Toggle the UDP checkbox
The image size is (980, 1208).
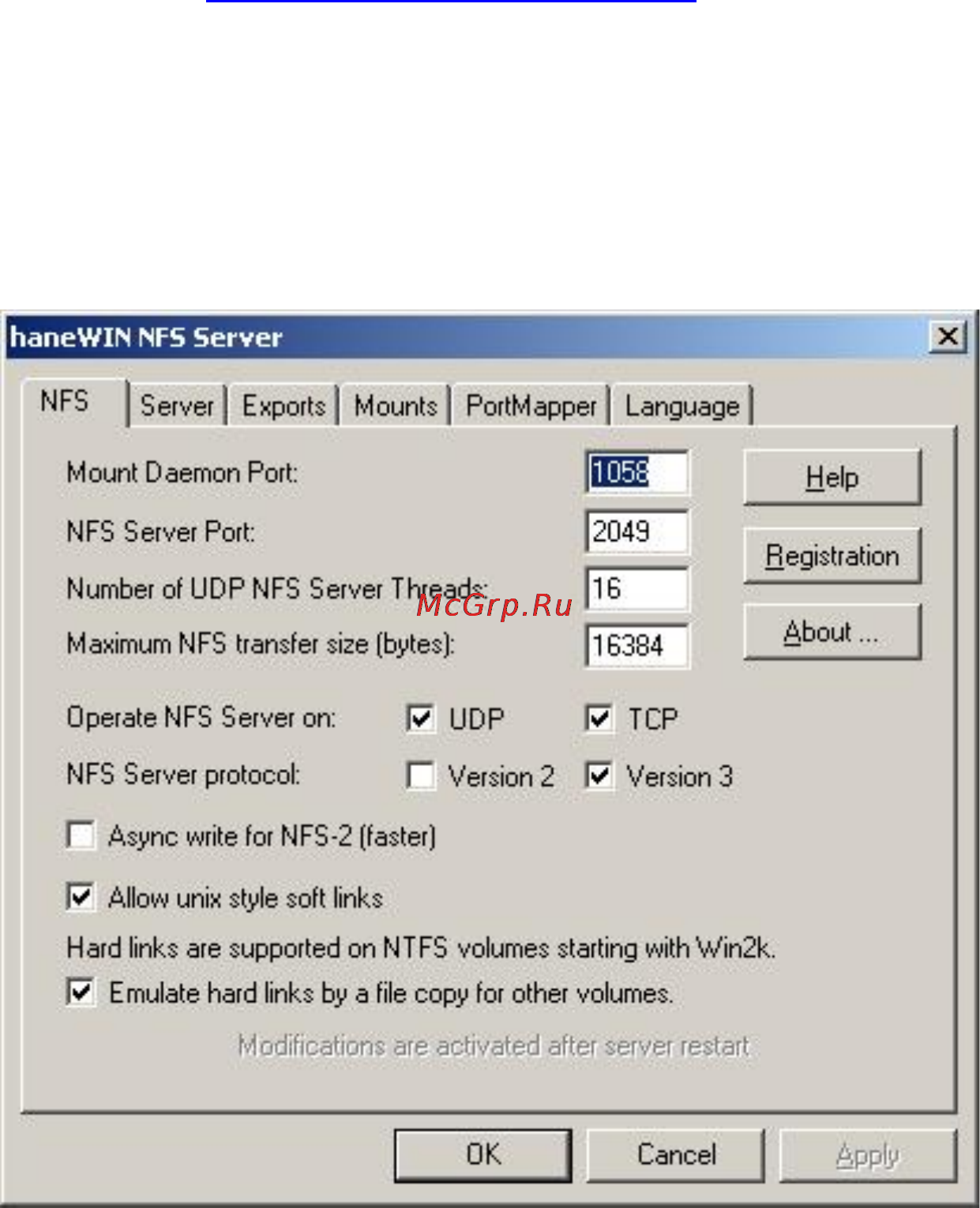point(421,718)
